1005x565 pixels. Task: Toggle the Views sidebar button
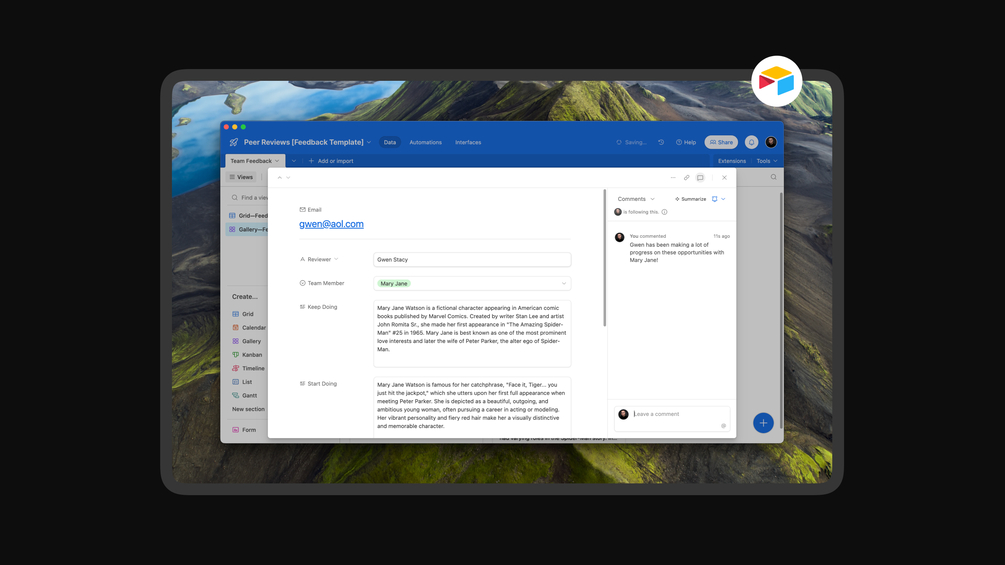242,177
